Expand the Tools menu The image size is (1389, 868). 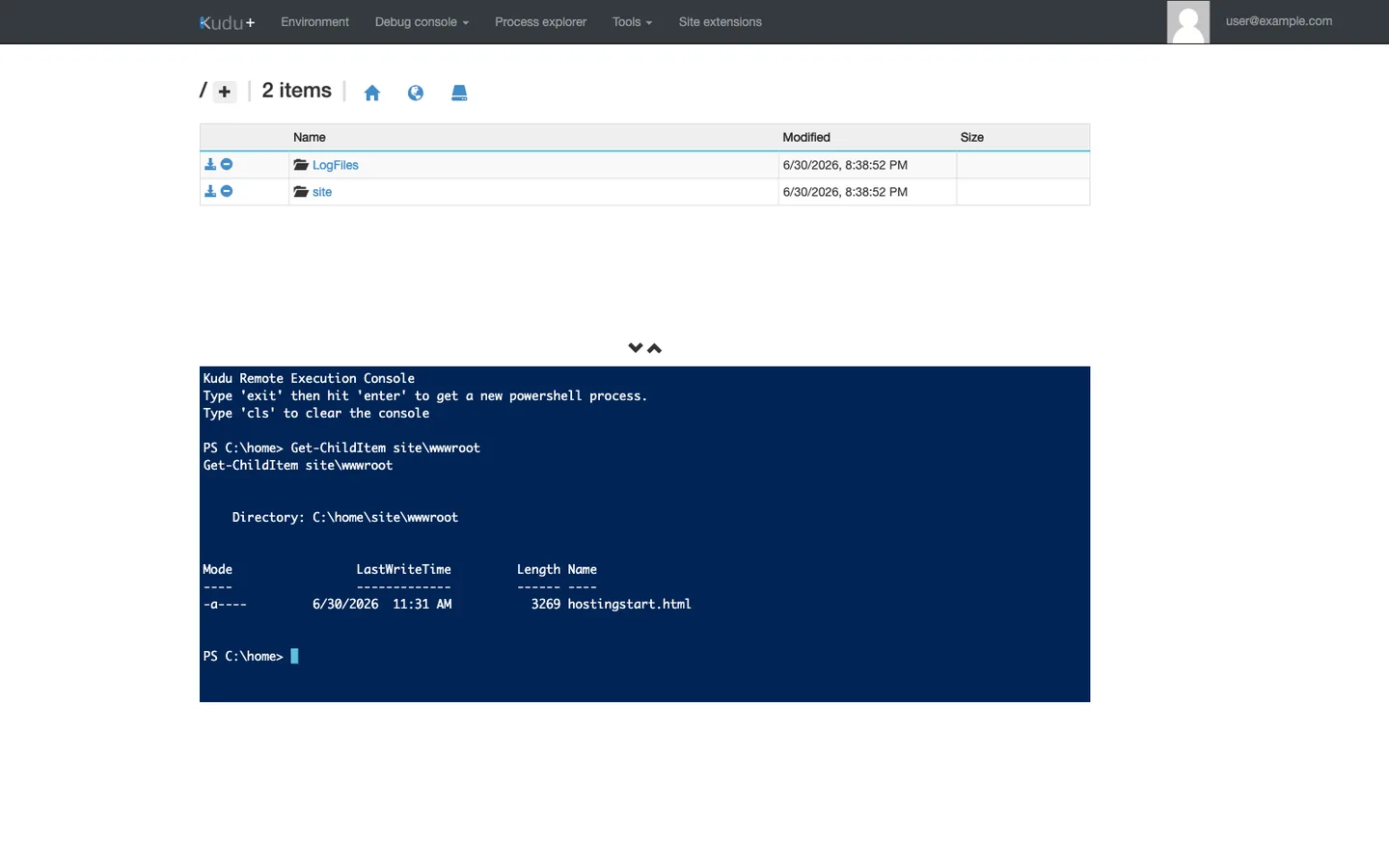pos(632,21)
